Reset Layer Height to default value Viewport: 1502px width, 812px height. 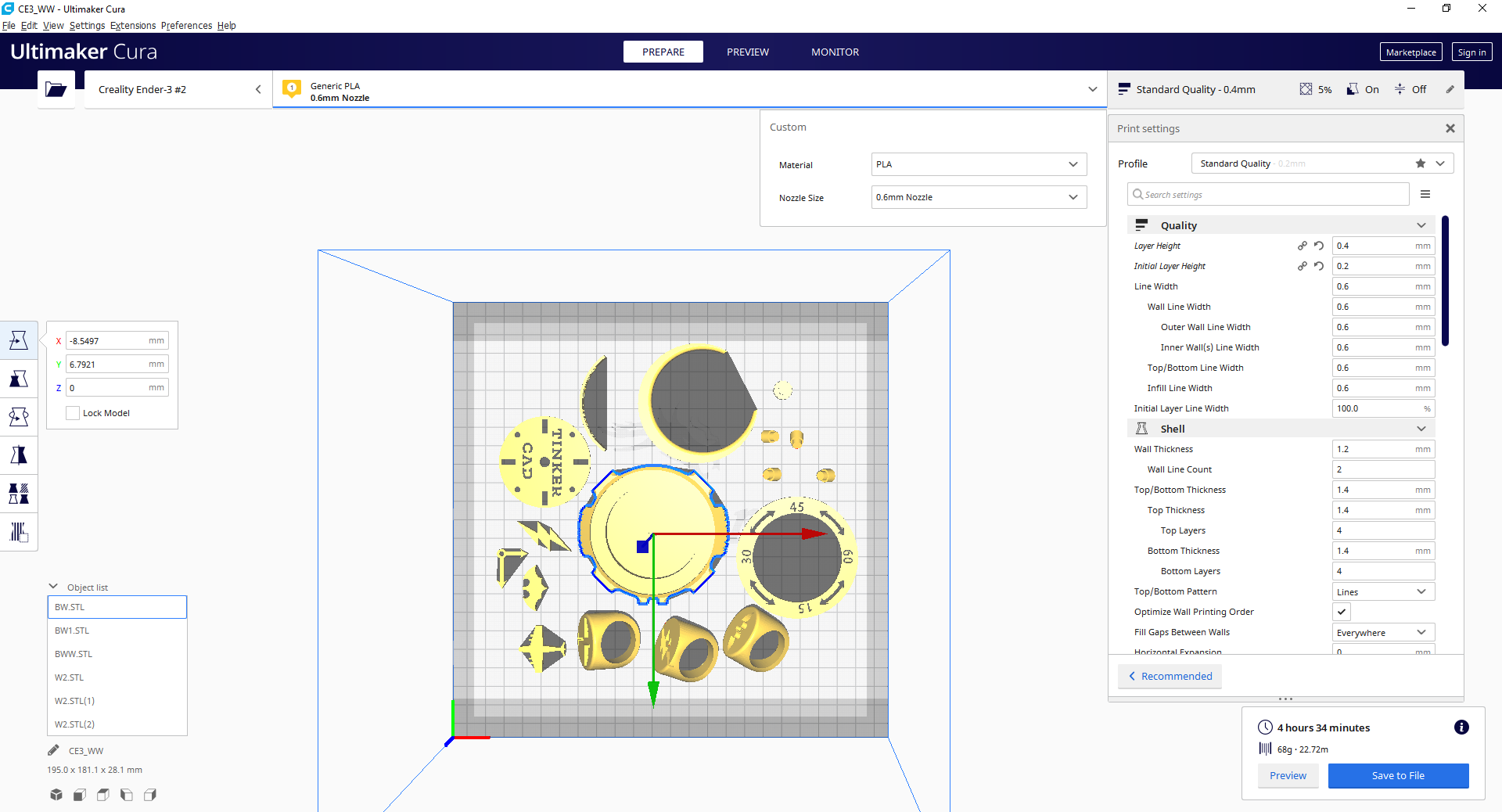(1319, 246)
